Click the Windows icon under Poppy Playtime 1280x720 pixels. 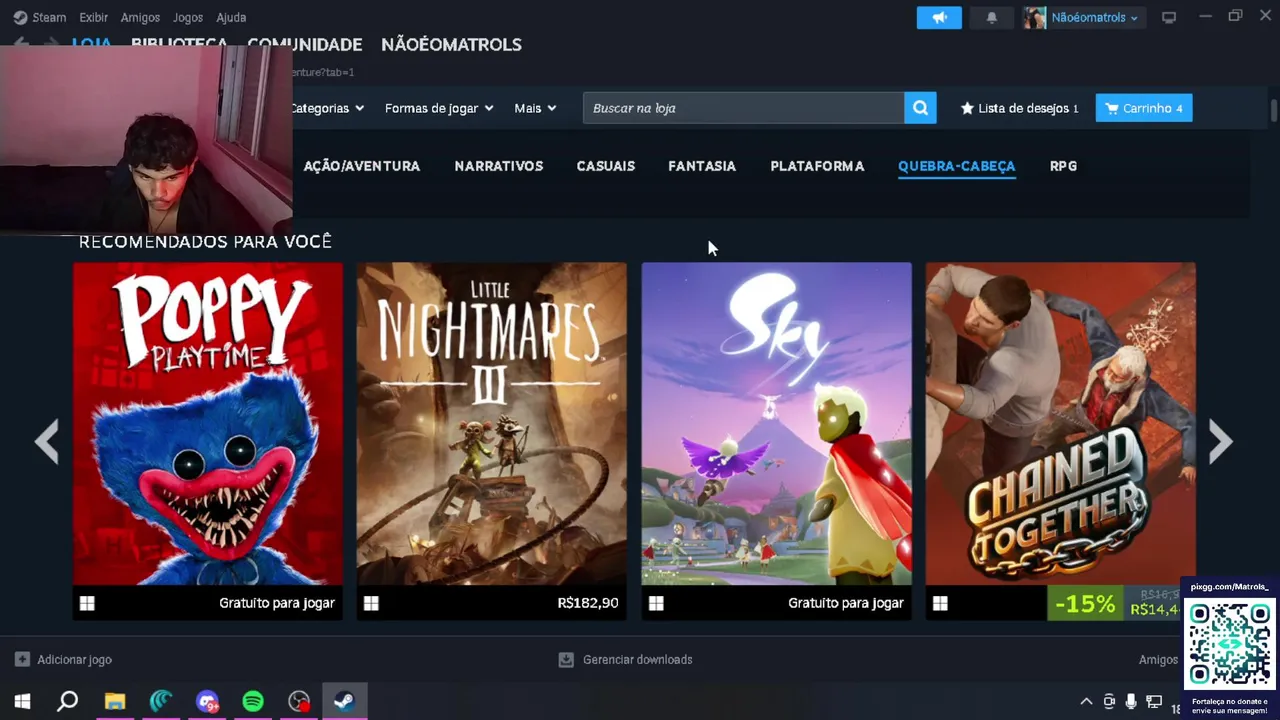pos(87,603)
